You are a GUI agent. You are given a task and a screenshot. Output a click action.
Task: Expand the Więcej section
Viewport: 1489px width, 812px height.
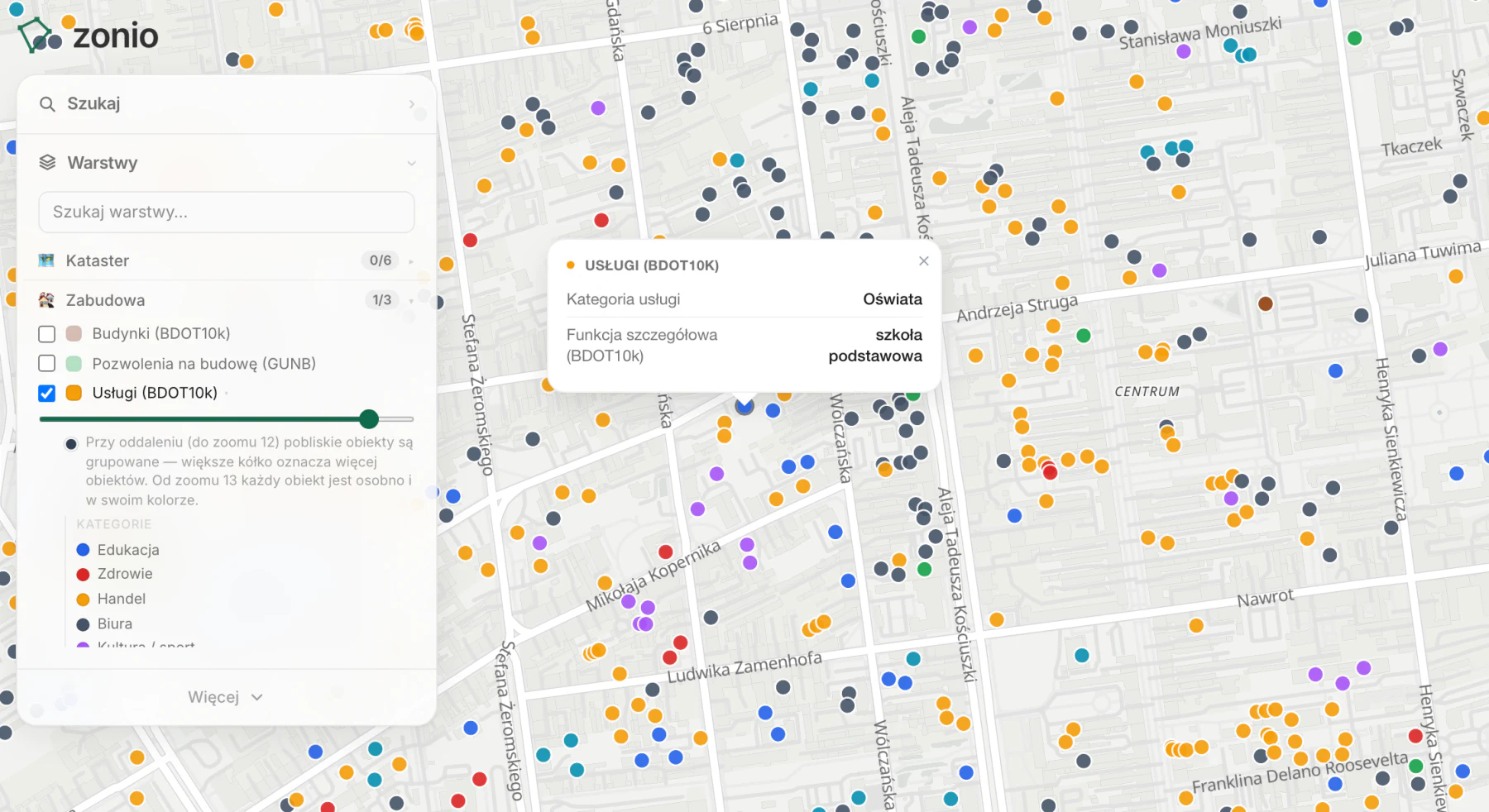click(226, 697)
